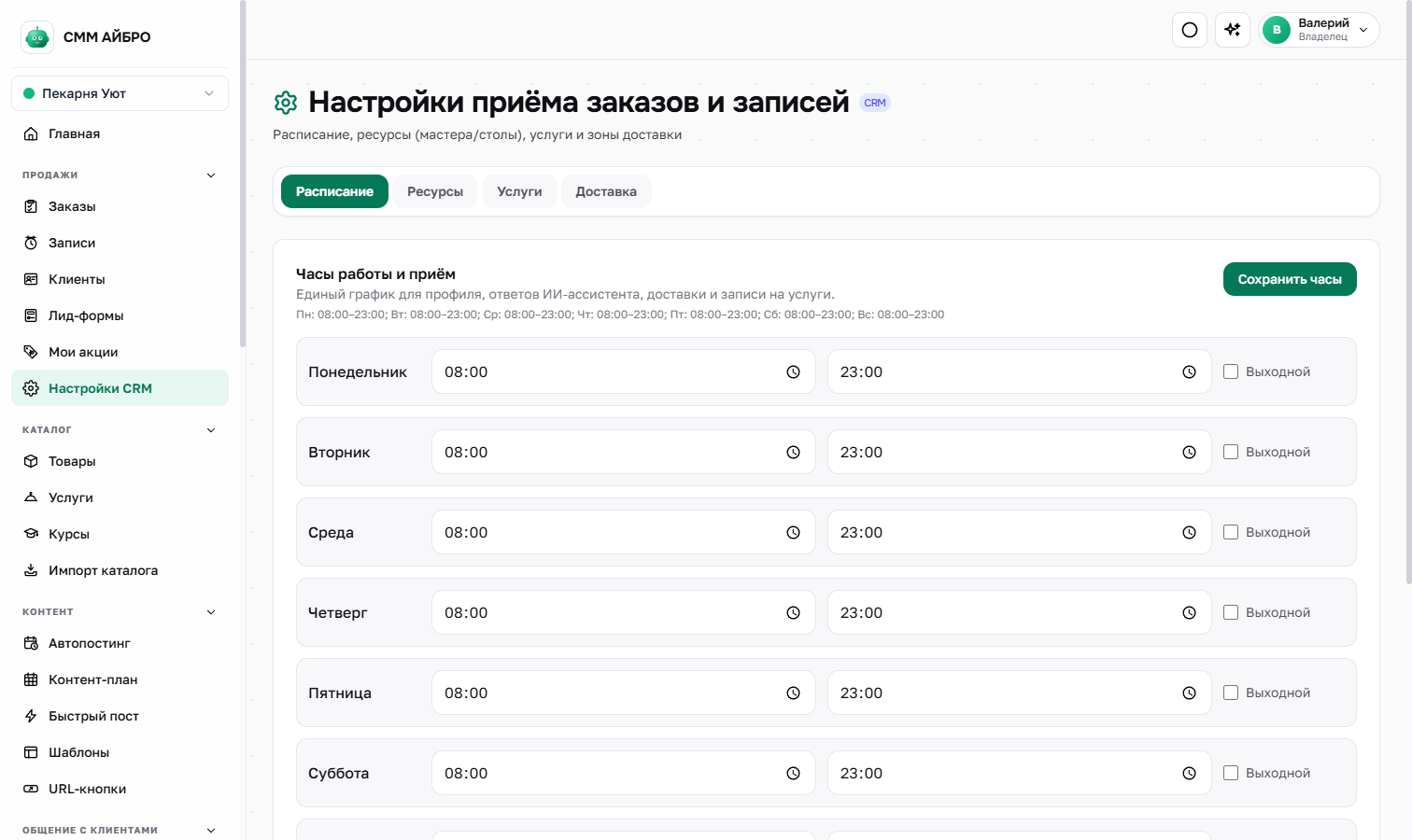Viewport: 1412px width, 840px height.
Task: Collapse the ПРОДАЖИ sidebar section
Action: pos(211,175)
